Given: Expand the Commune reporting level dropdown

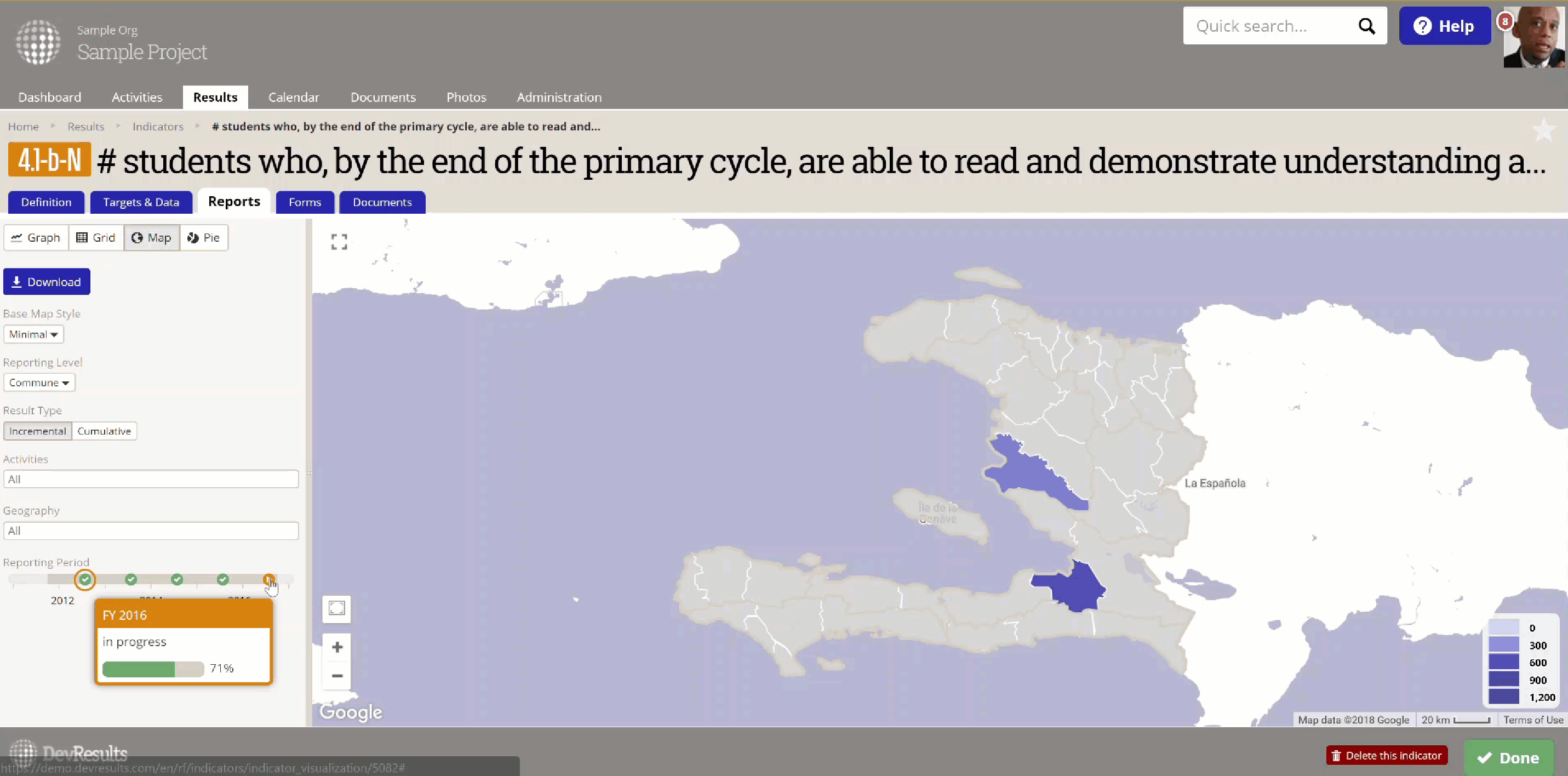Looking at the screenshot, I should pyautogui.click(x=39, y=383).
